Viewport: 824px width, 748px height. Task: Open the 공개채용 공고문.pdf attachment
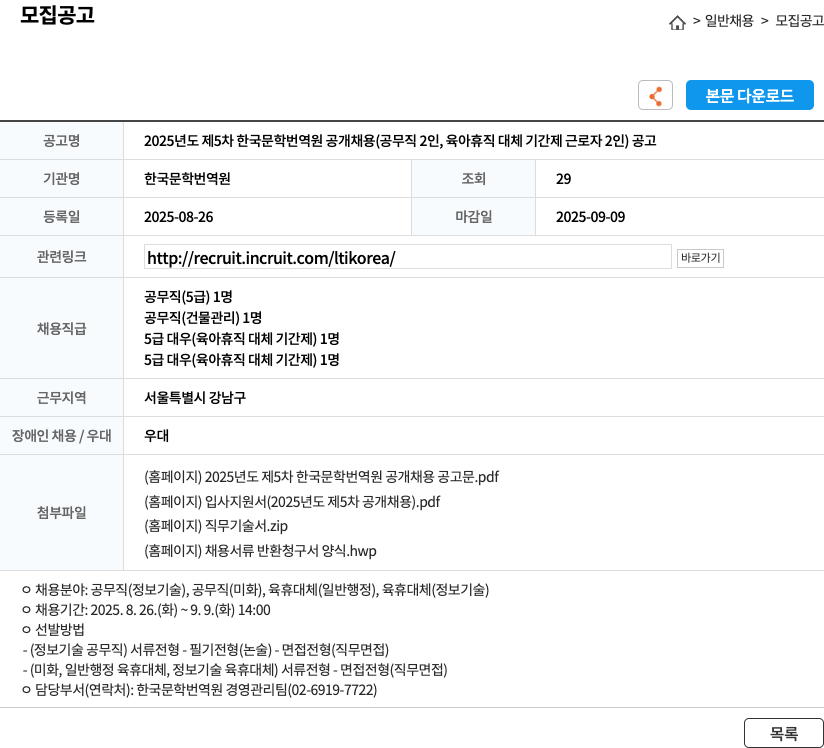coord(322,477)
